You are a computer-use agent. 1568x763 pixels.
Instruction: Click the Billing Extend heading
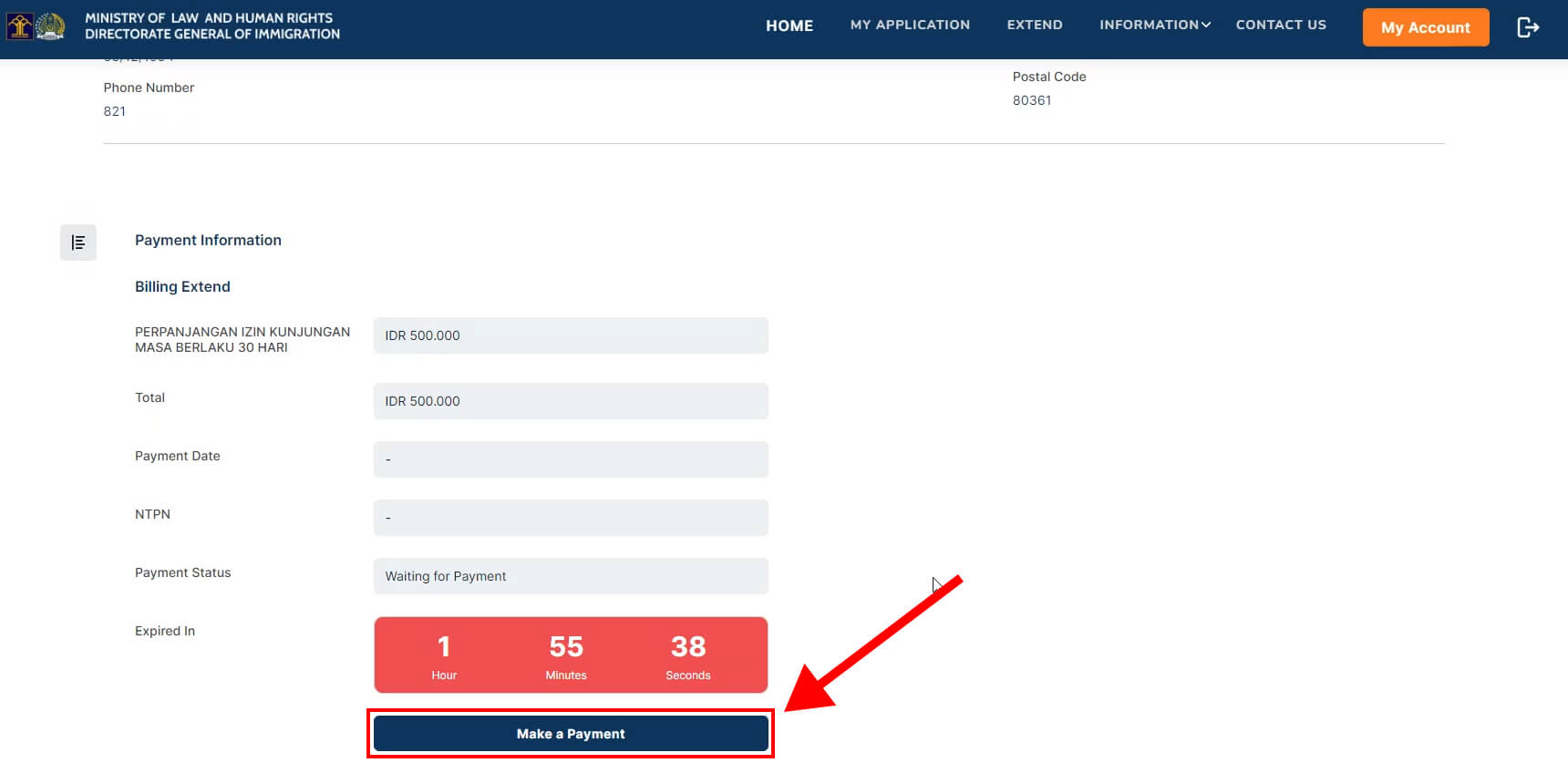coord(182,286)
